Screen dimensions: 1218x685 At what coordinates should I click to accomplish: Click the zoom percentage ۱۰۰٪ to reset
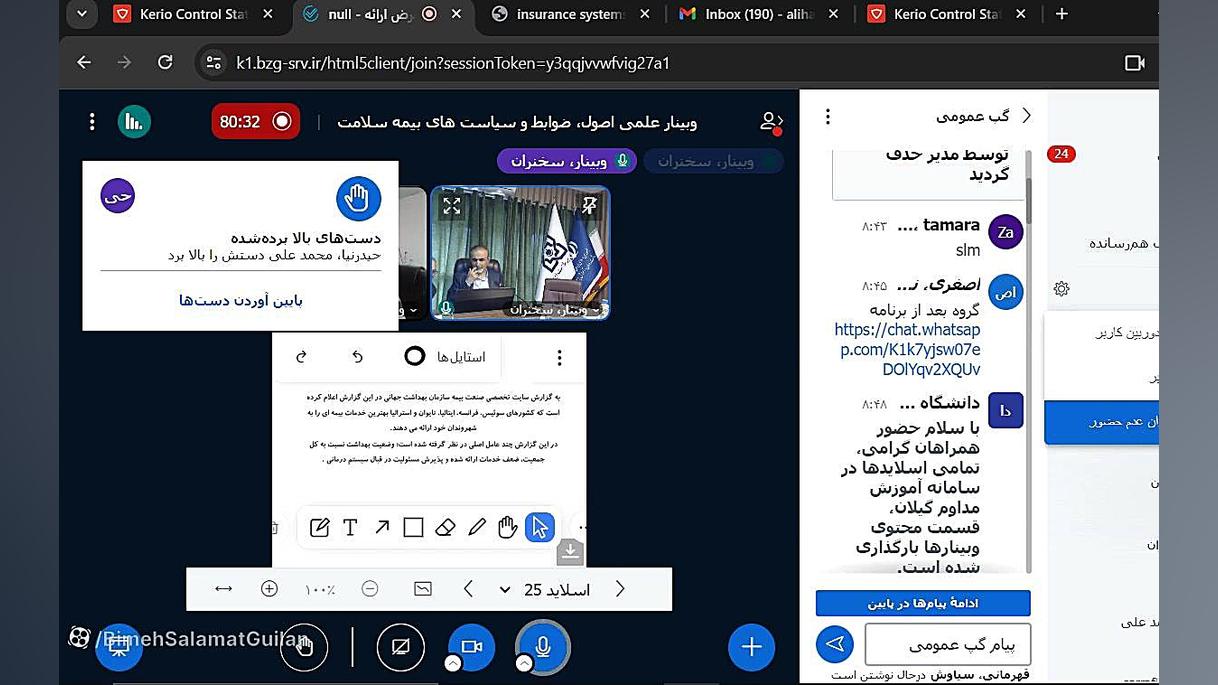(320, 590)
